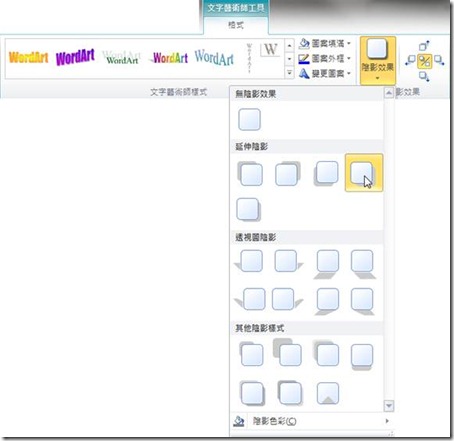454x441 pixels.
Task: Pick 延伸陰影 style with upper-right shadow
Action: click(x=287, y=174)
